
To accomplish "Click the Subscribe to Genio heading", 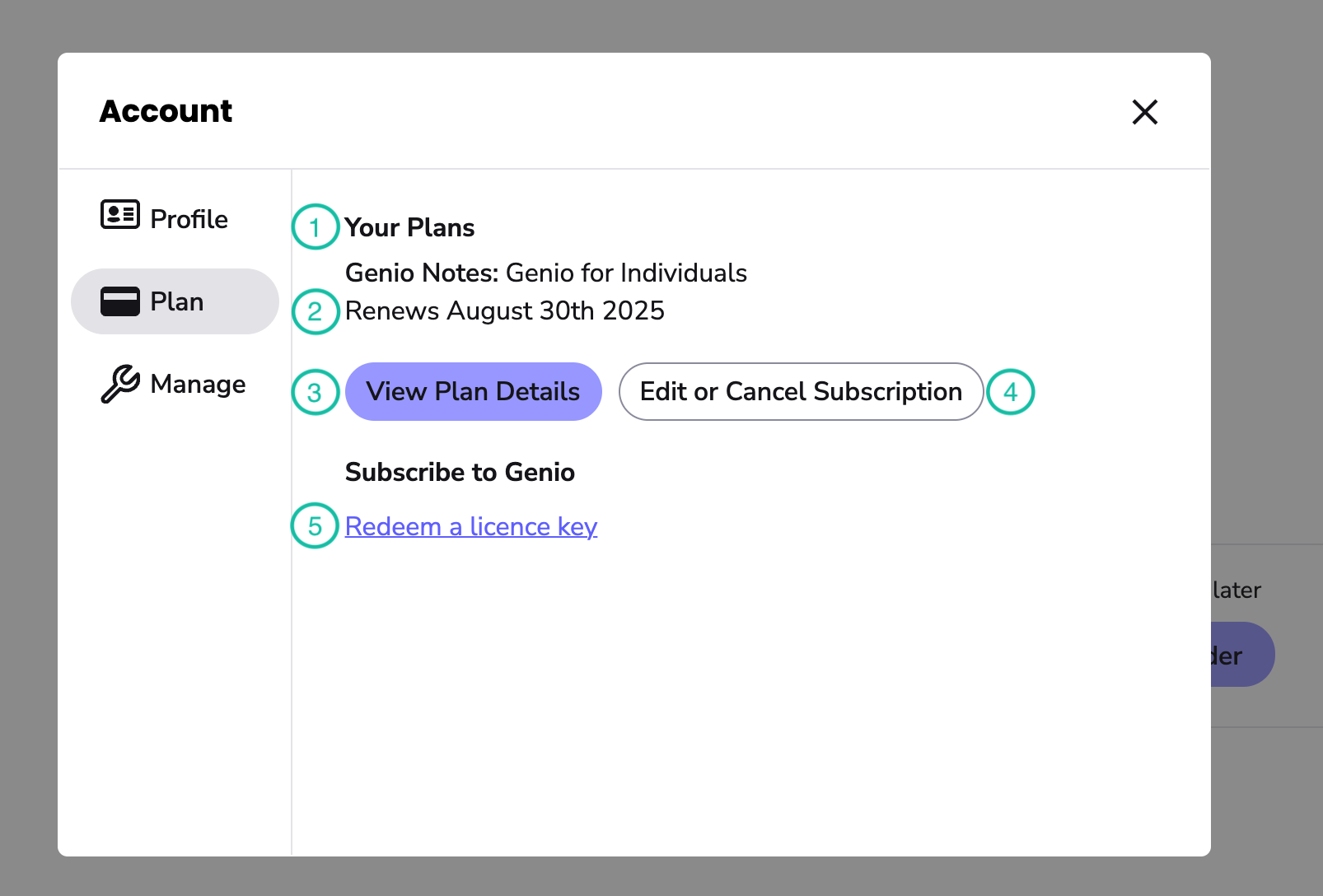I will (460, 472).
